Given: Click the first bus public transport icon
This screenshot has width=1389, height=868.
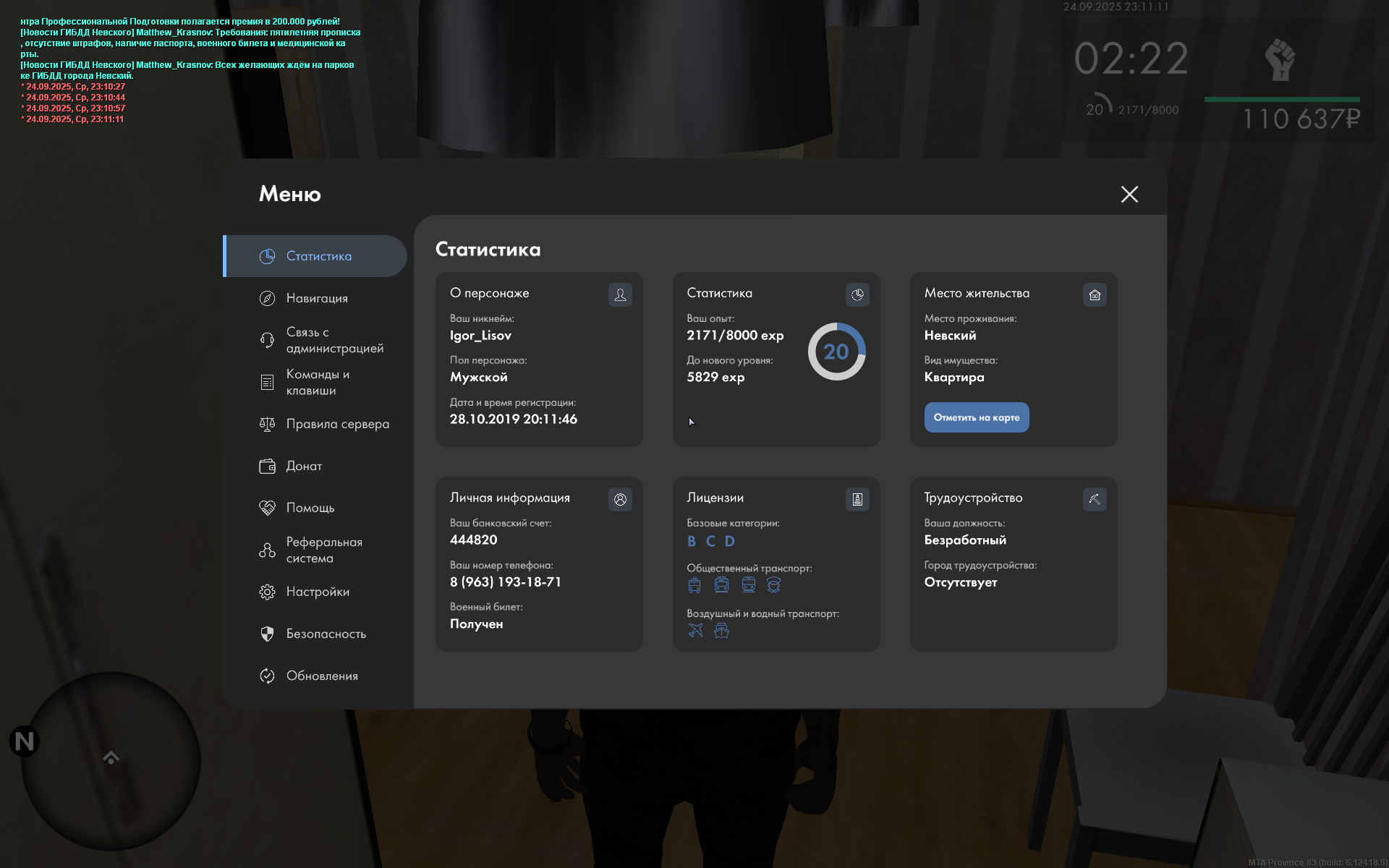Looking at the screenshot, I should [x=694, y=585].
